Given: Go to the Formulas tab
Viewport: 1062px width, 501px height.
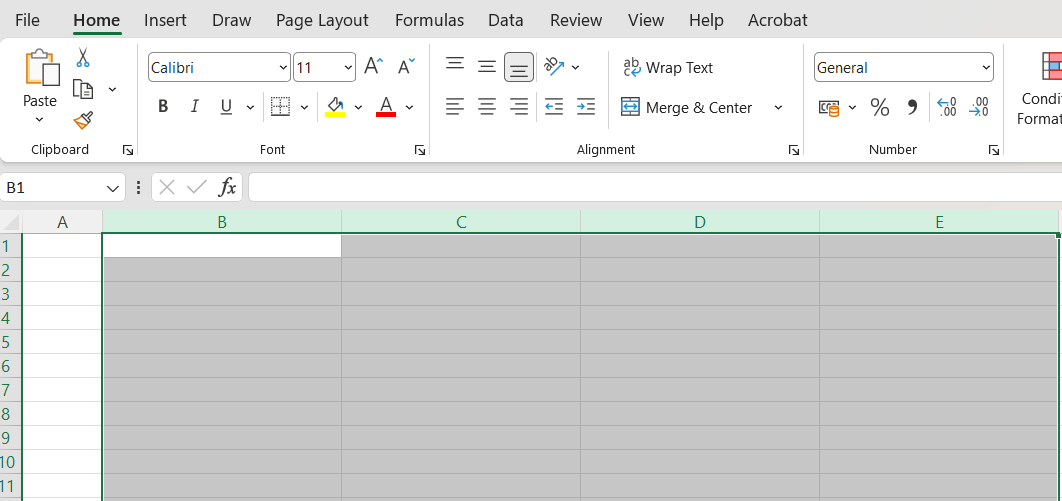Looking at the screenshot, I should 429,20.
